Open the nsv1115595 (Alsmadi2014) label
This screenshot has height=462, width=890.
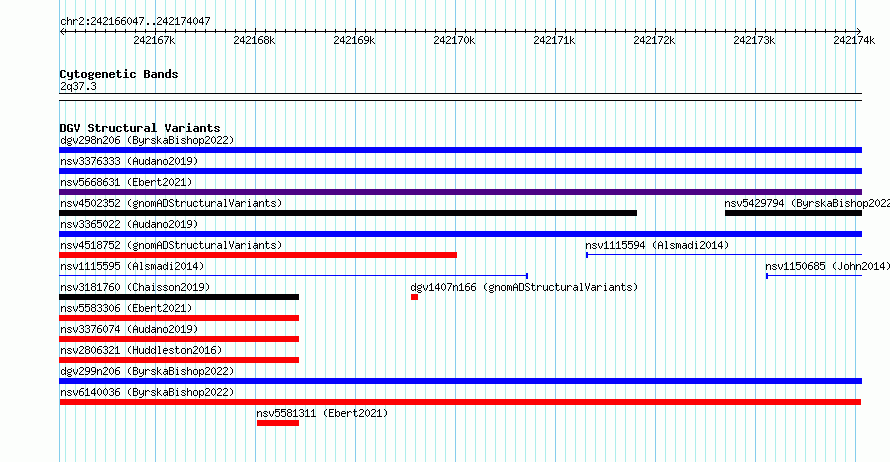tap(132, 266)
